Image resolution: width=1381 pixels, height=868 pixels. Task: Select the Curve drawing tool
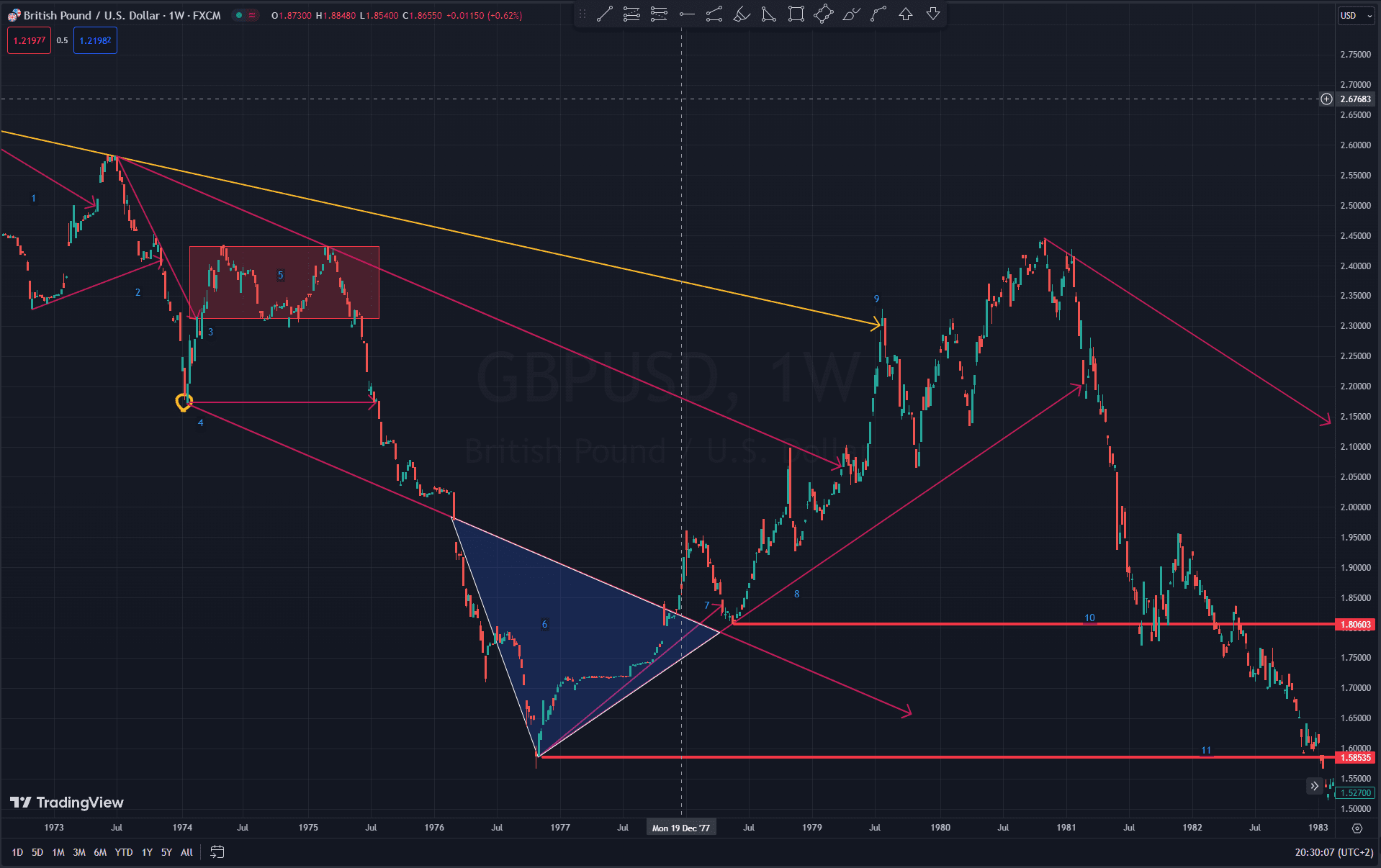(x=878, y=14)
